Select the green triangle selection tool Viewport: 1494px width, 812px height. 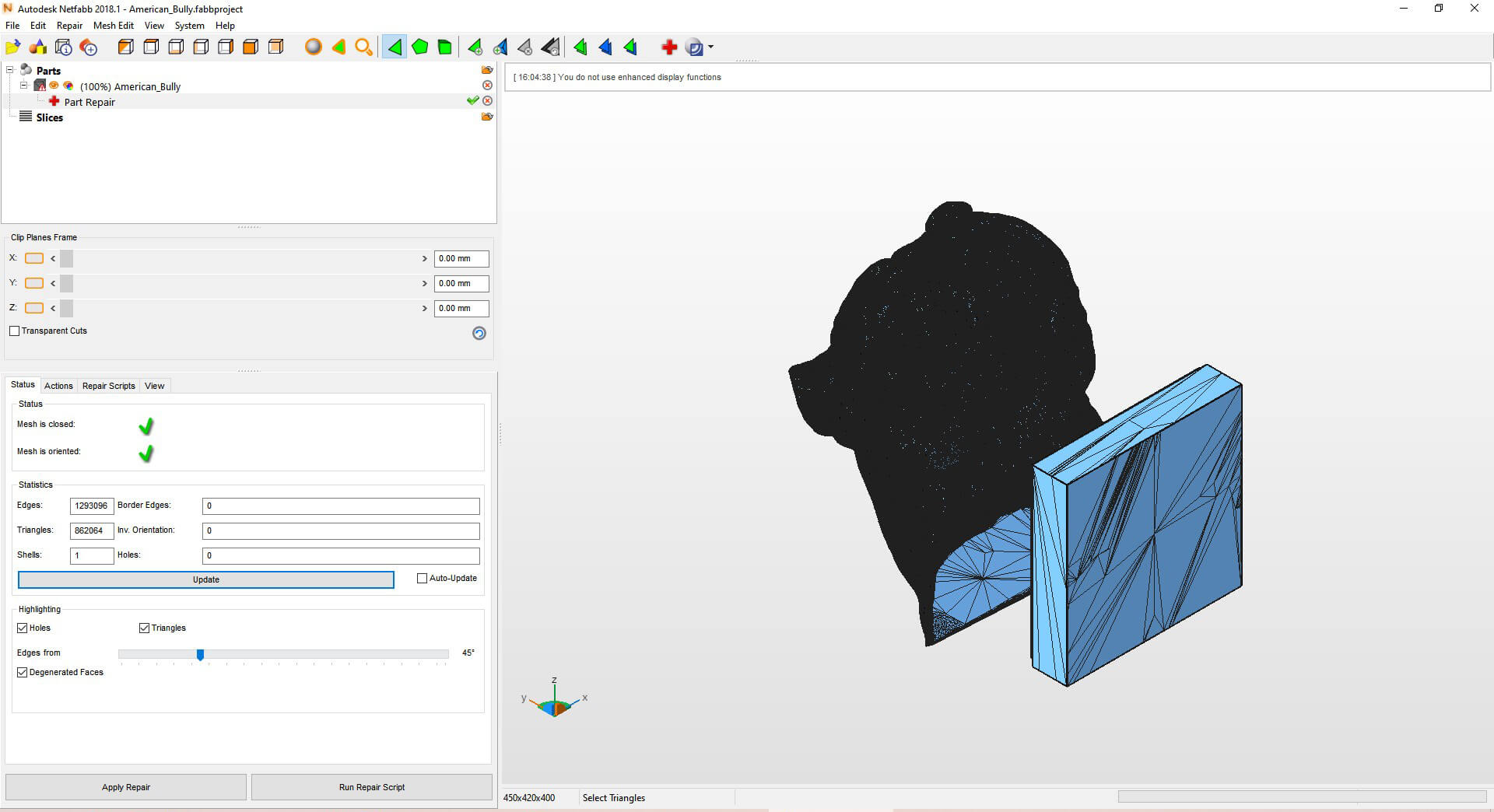[395, 47]
